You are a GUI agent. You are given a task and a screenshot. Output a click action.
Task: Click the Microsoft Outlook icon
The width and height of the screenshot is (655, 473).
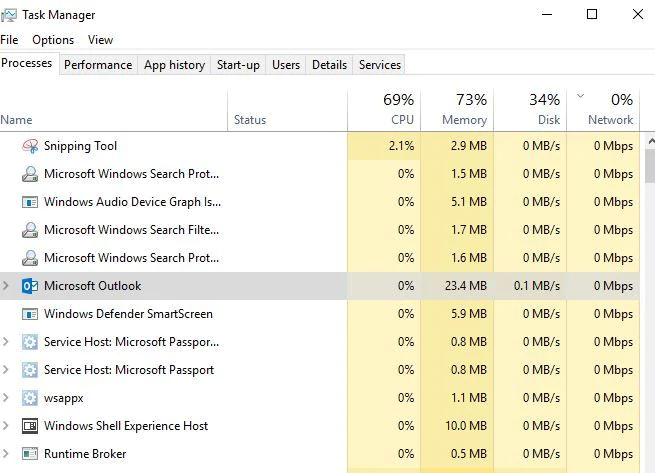[29, 286]
